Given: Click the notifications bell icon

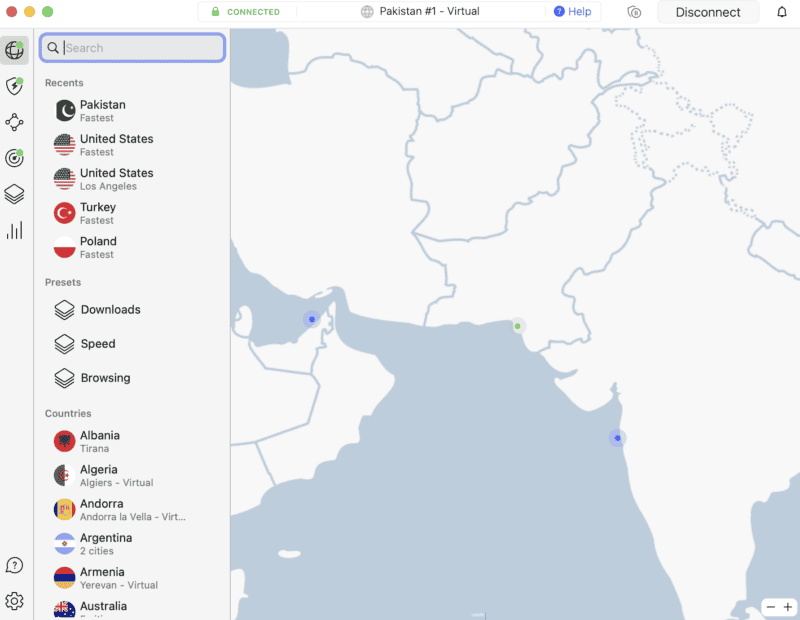Looking at the screenshot, I should pyautogui.click(x=781, y=12).
